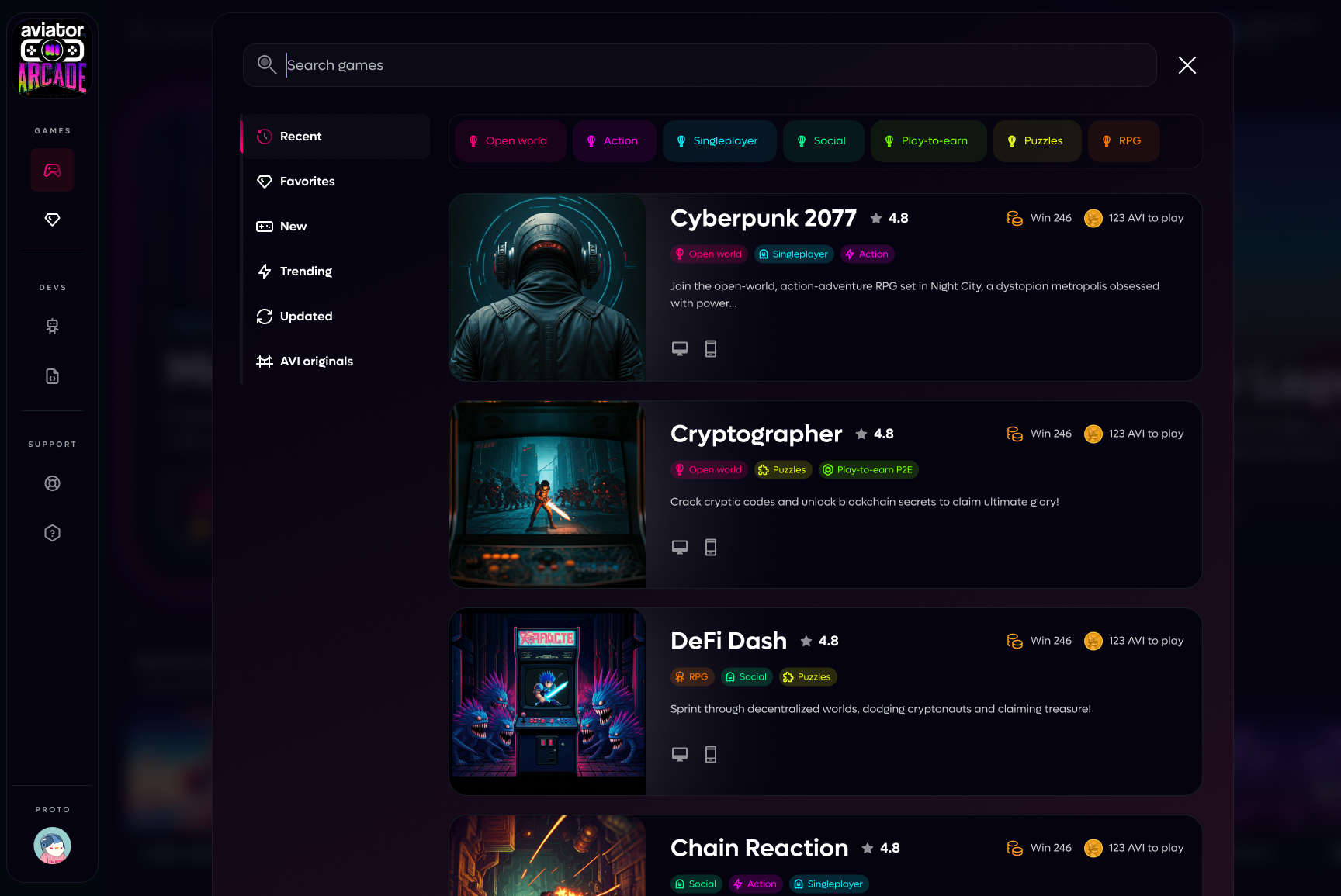The image size is (1341, 896).
Task: Open the Chain Reaction game title
Action: (760, 848)
